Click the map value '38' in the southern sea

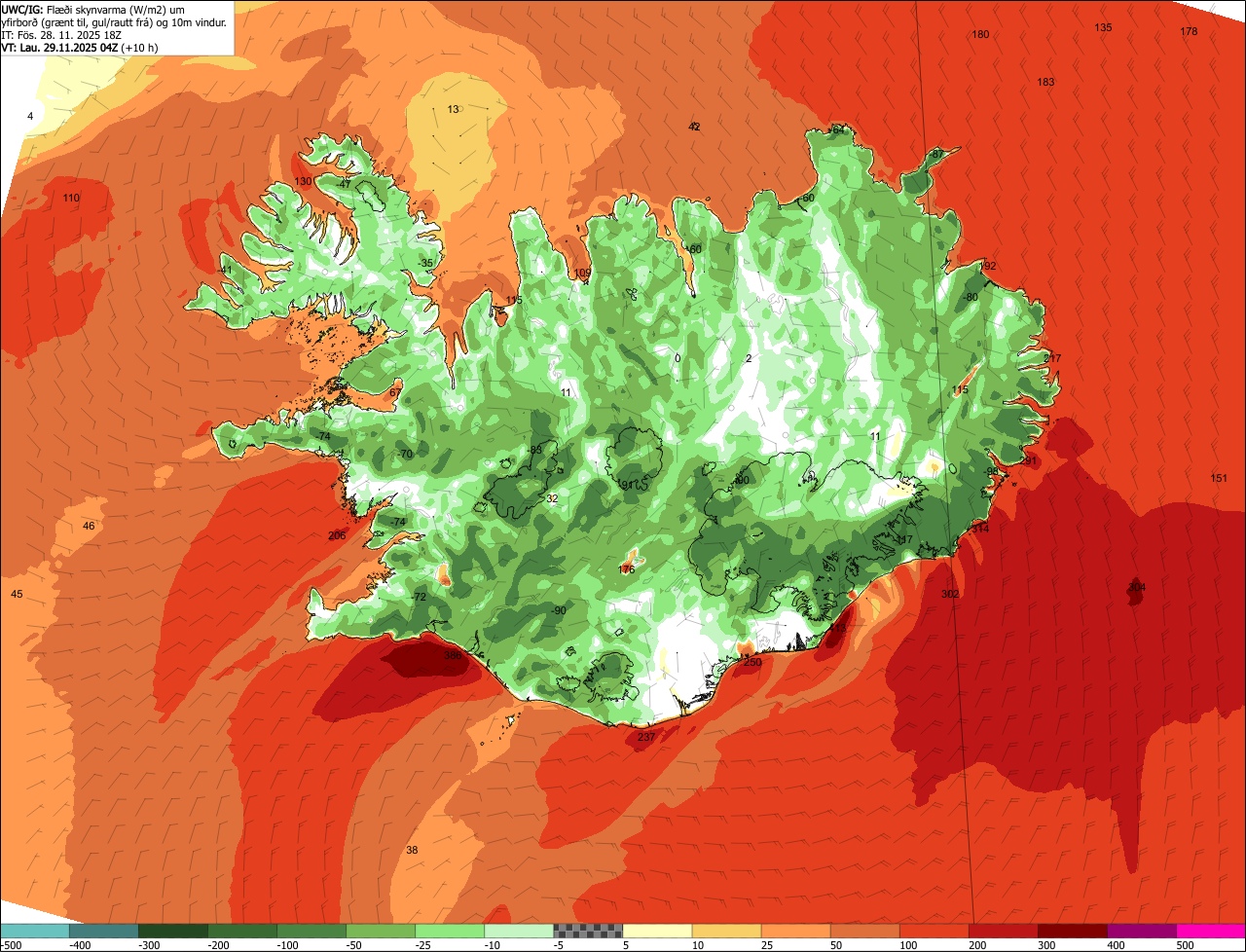click(412, 850)
